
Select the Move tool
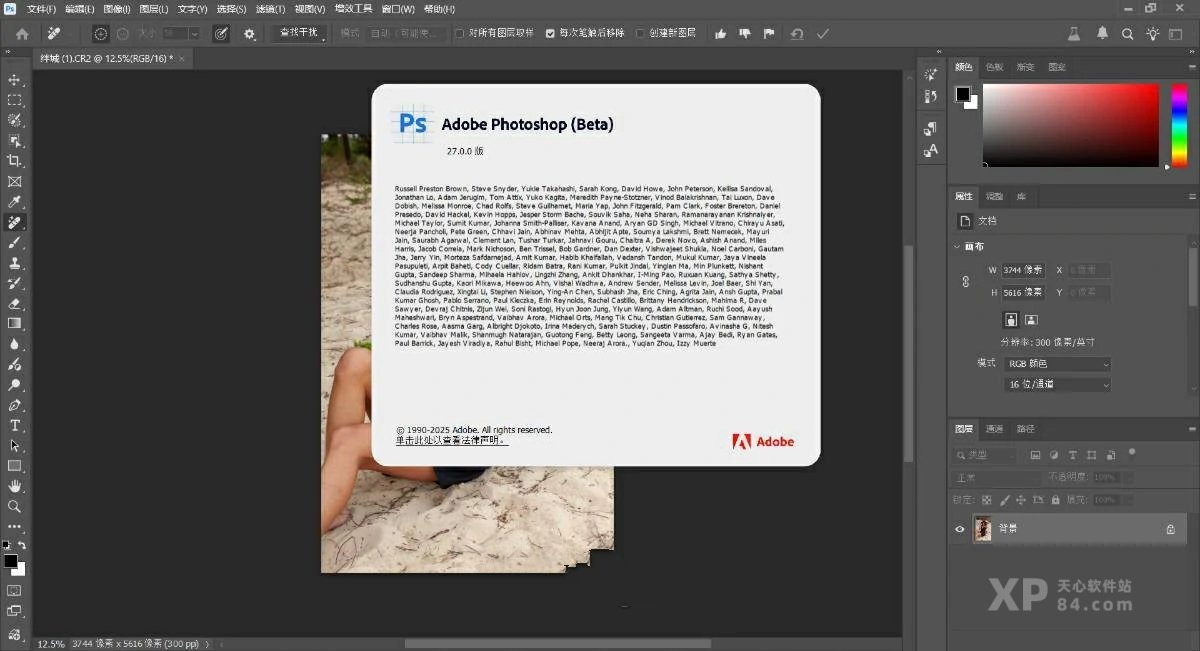tap(14, 79)
